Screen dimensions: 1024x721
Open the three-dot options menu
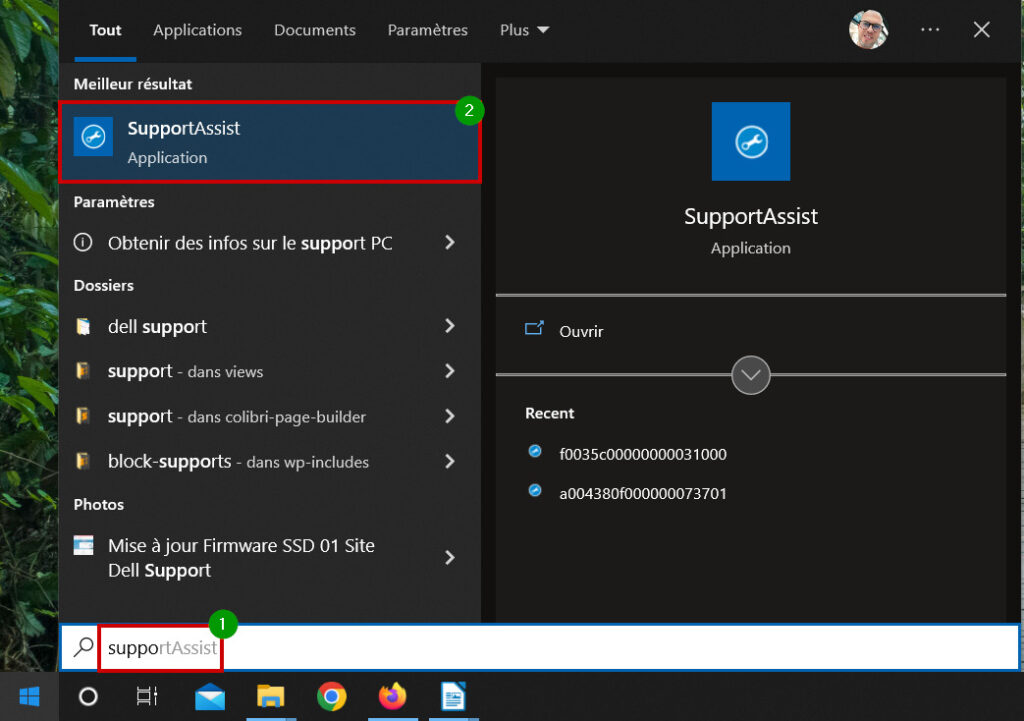coord(930,29)
